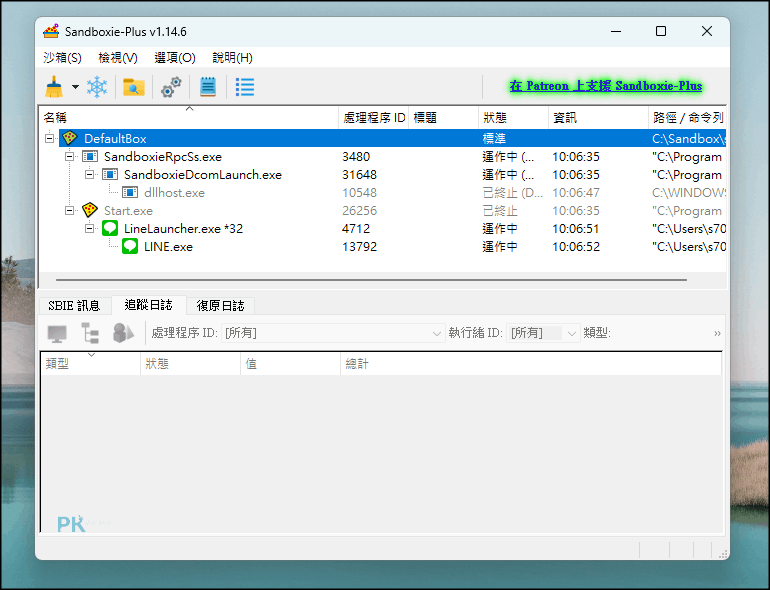Screen dimensions: 770x590
Task: Open the folder search browse icon
Action: [134, 87]
